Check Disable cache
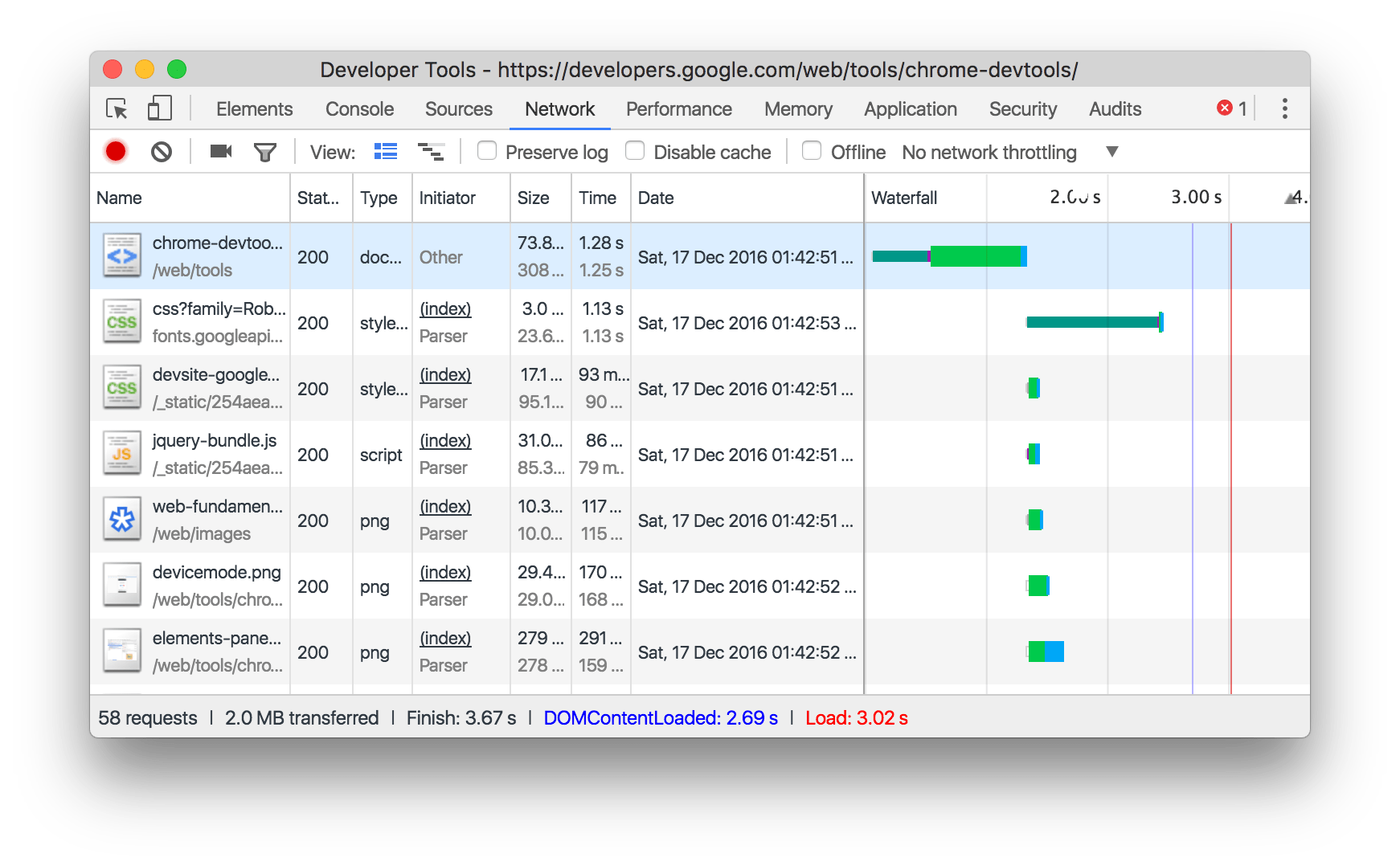The width and height of the screenshot is (1400, 866). point(635,151)
